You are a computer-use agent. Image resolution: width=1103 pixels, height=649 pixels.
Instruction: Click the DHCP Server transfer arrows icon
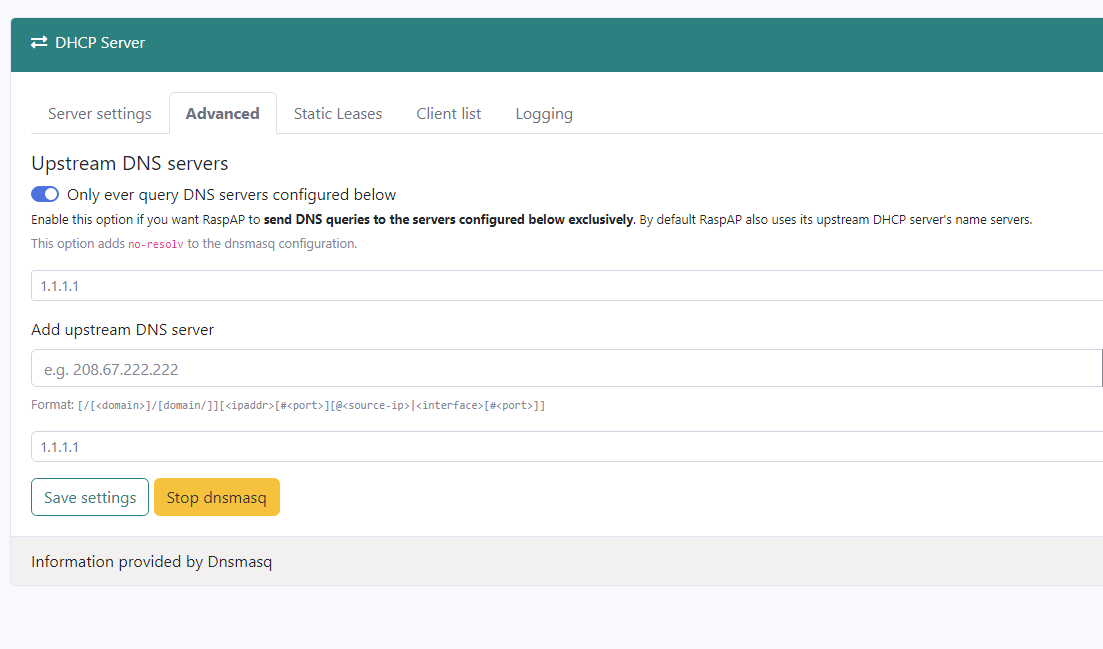pyautogui.click(x=38, y=43)
